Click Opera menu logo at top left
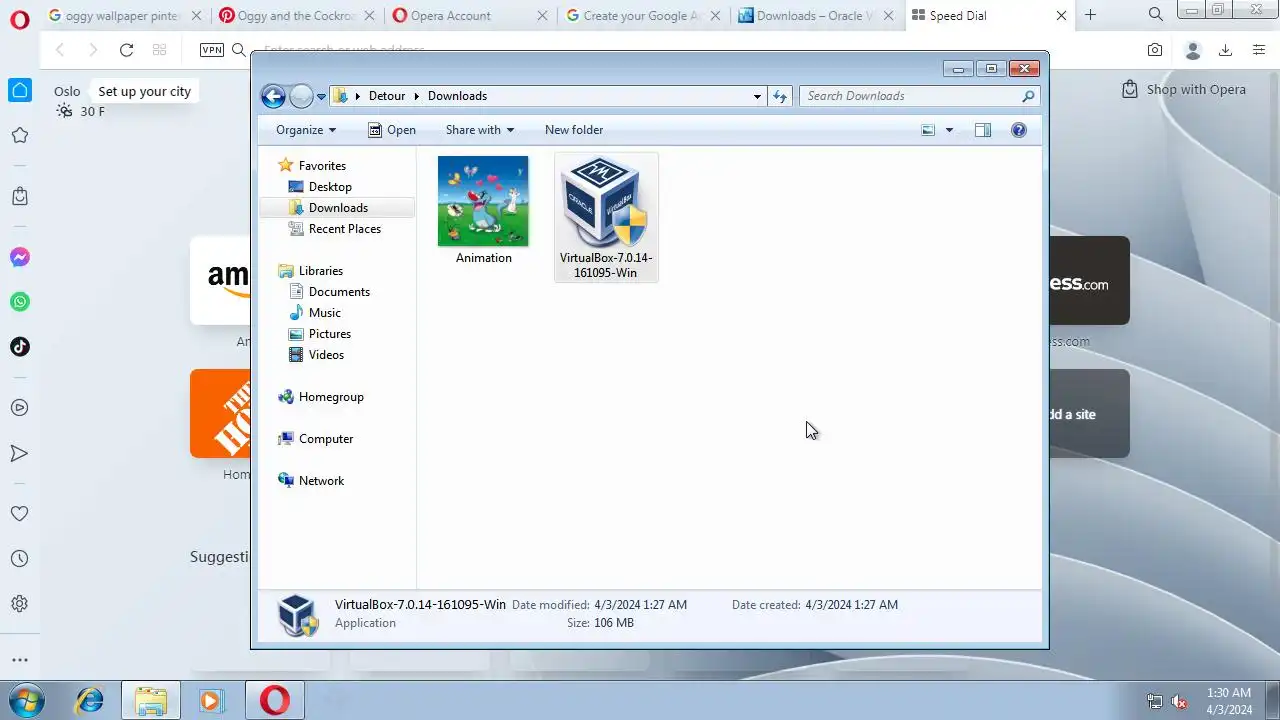 (x=19, y=19)
